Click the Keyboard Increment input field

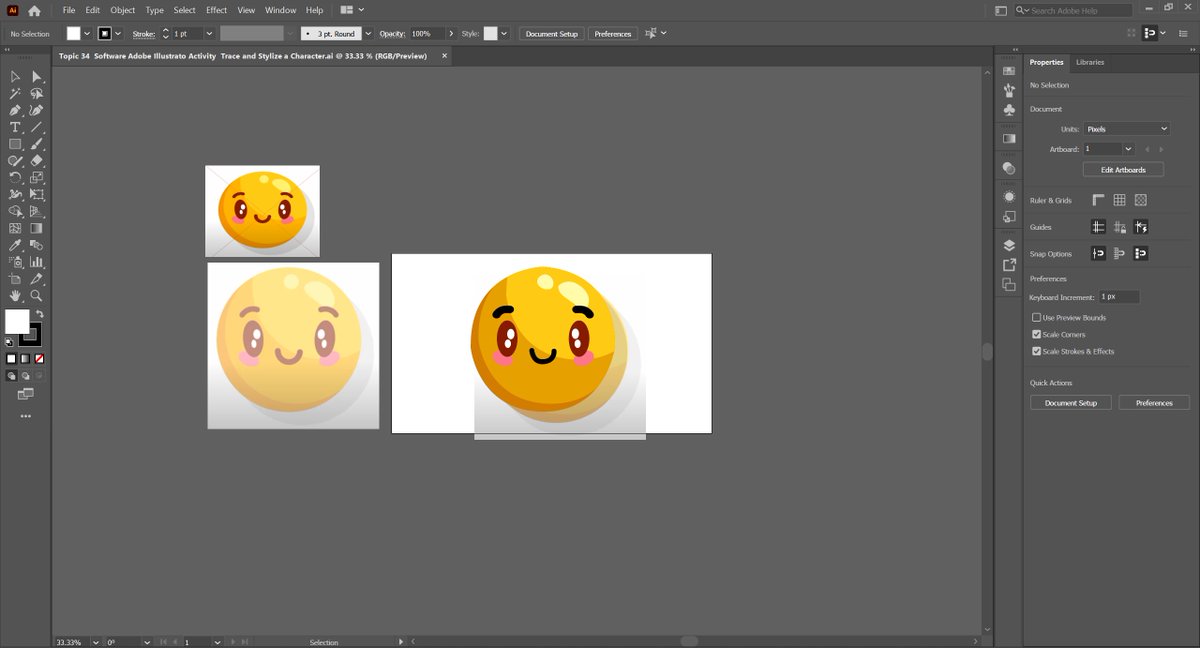1119,297
